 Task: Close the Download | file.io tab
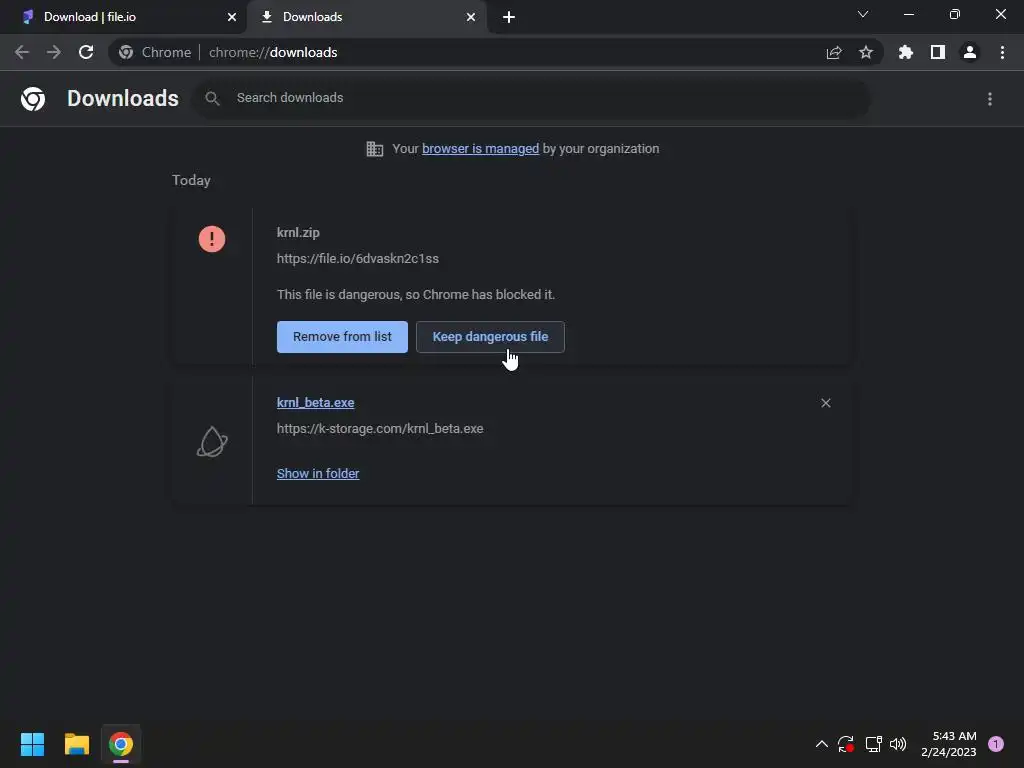(232, 17)
